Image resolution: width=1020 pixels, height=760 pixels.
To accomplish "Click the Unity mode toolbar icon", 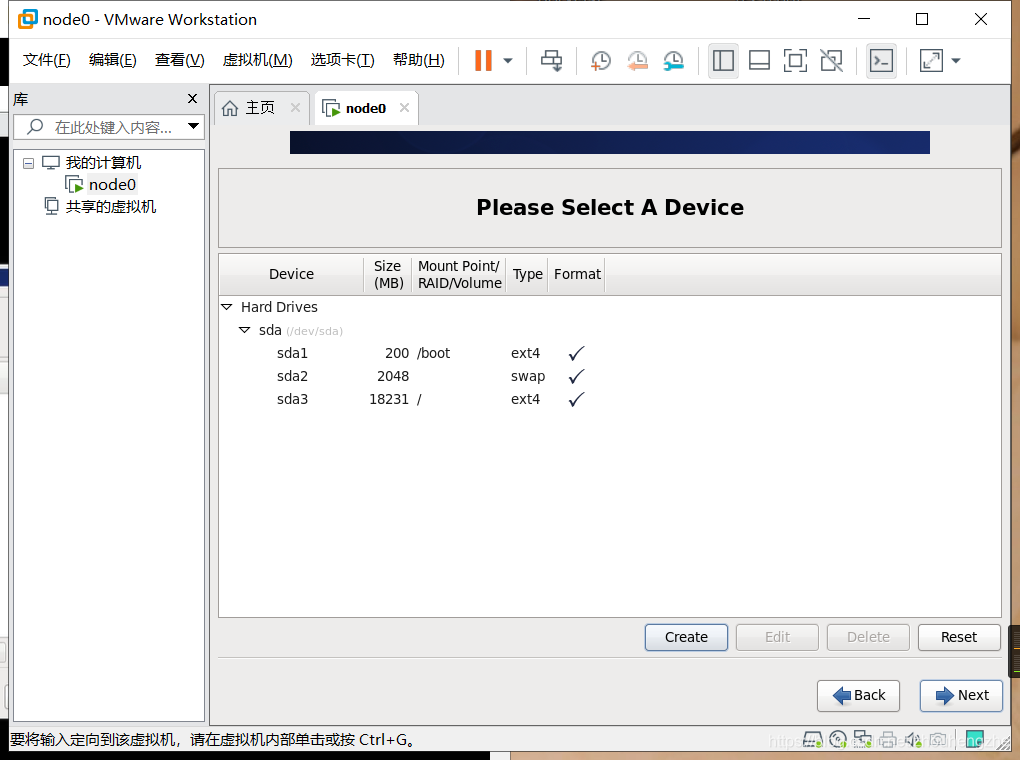I will point(831,61).
